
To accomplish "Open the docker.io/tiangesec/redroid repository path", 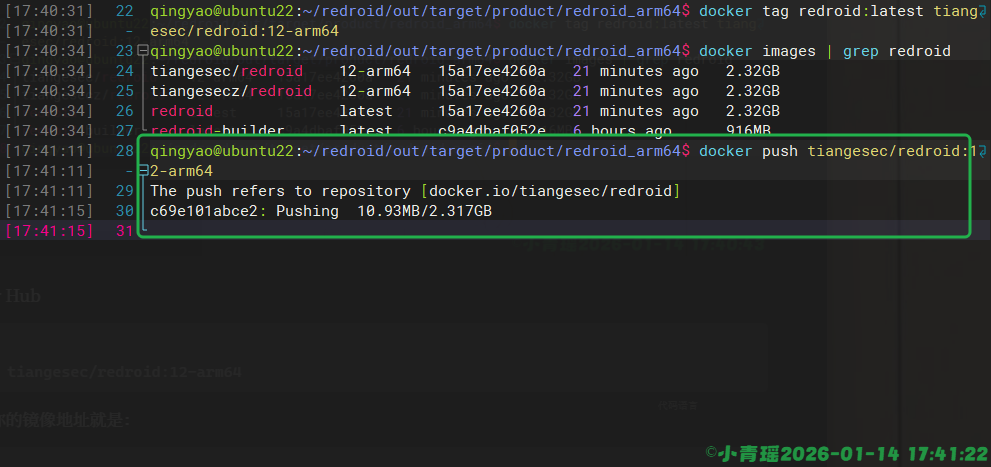I will (x=551, y=191).
